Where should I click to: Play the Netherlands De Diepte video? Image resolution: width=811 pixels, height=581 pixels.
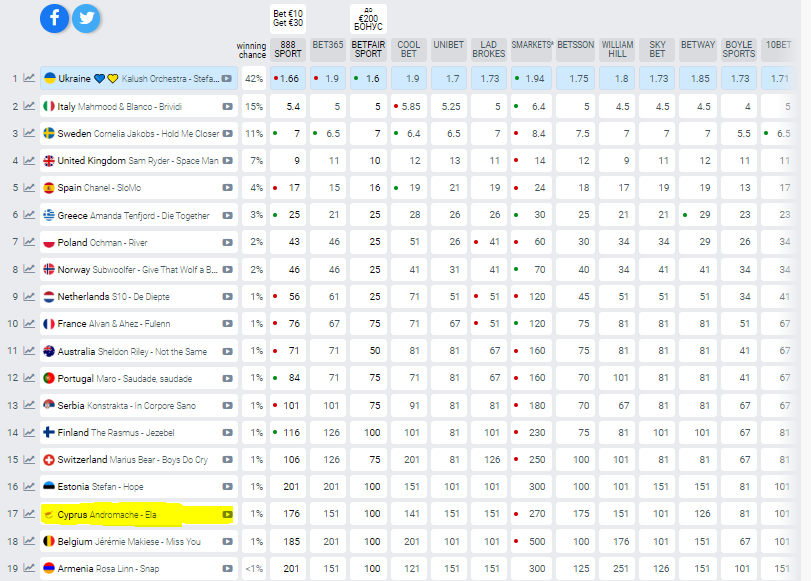click(227, 296)
